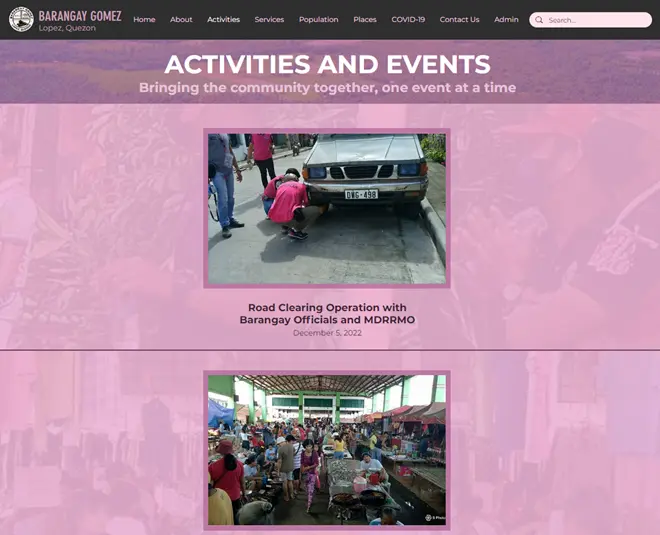Navigate to the Population page
660x535 pixels.
tap(318, 20)
